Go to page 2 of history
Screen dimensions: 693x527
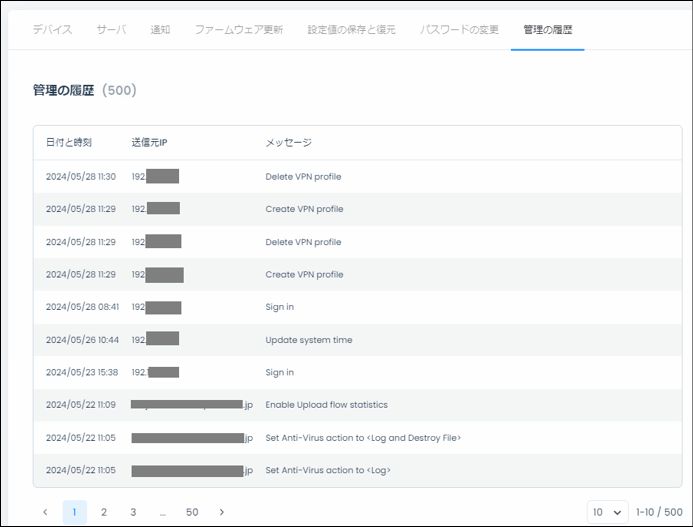pyautogui.click(x=104, y=512)
